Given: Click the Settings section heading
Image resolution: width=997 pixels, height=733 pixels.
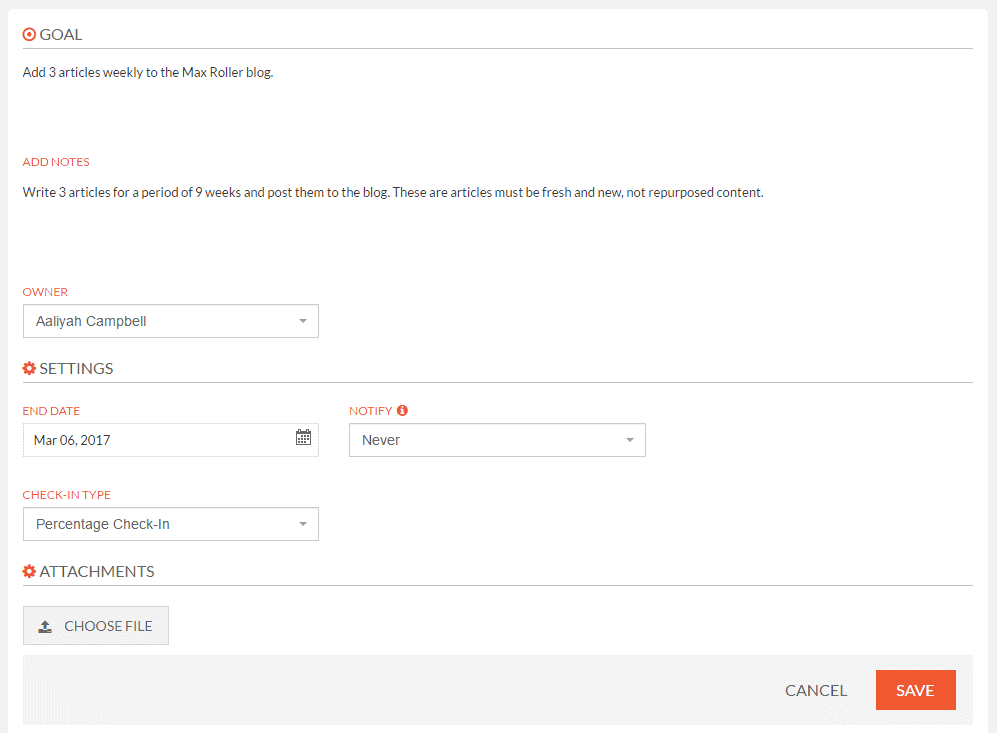Looking at the screenshot, I should click(76, 369).
